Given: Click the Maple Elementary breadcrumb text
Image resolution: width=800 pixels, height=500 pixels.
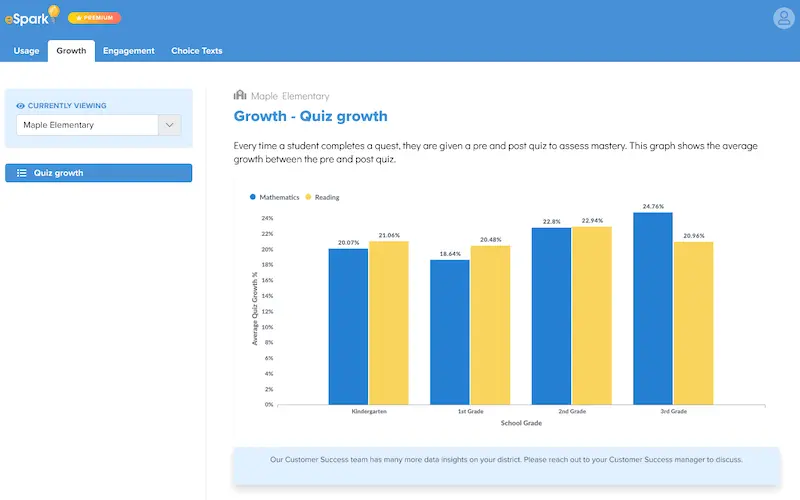Looking at the screenshot, I should [x=290, y=96].
